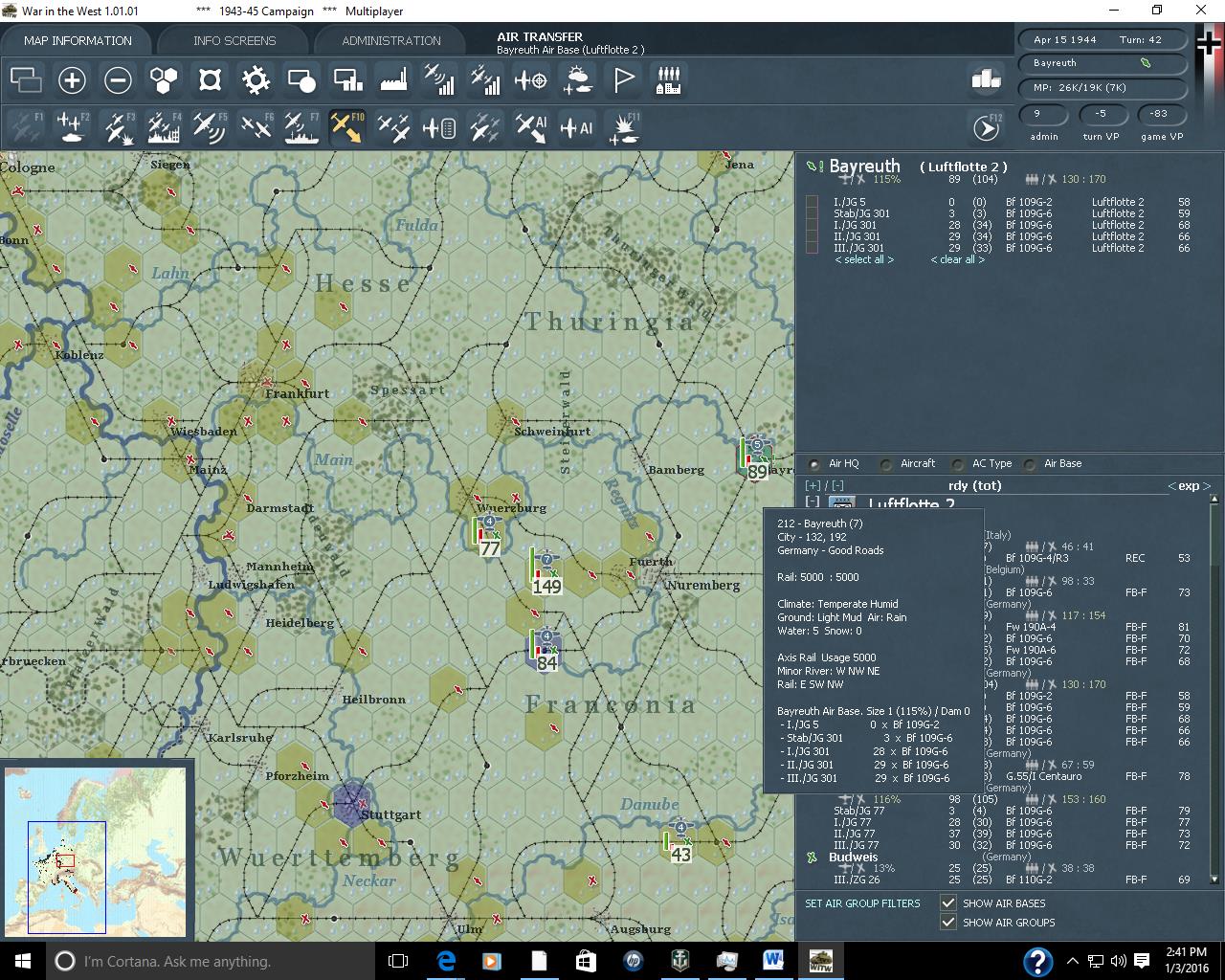Click the zoom in map icon
The image size is (1225, 980).
pos(72,80)
